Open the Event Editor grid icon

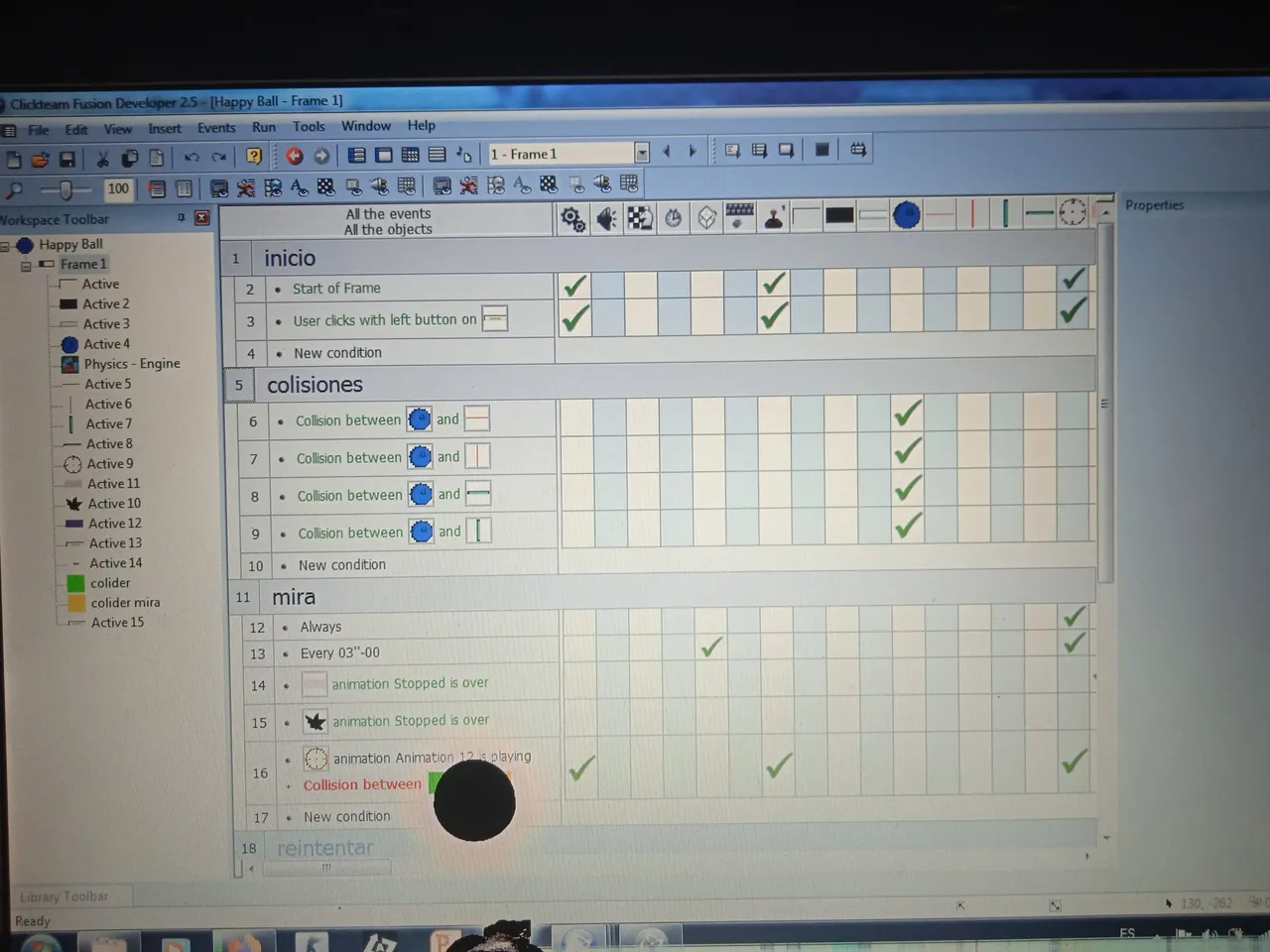tap(410, 155)
